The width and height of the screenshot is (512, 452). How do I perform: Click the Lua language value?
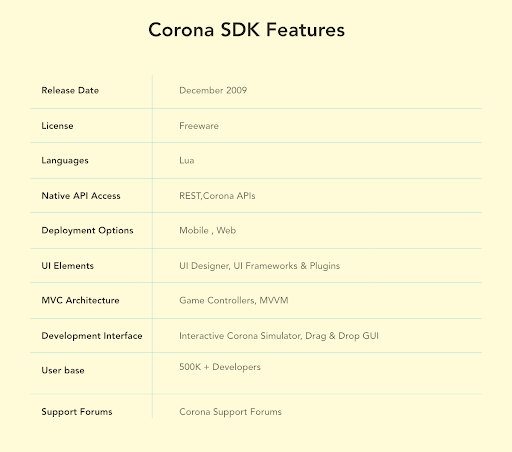pos(187,160)
